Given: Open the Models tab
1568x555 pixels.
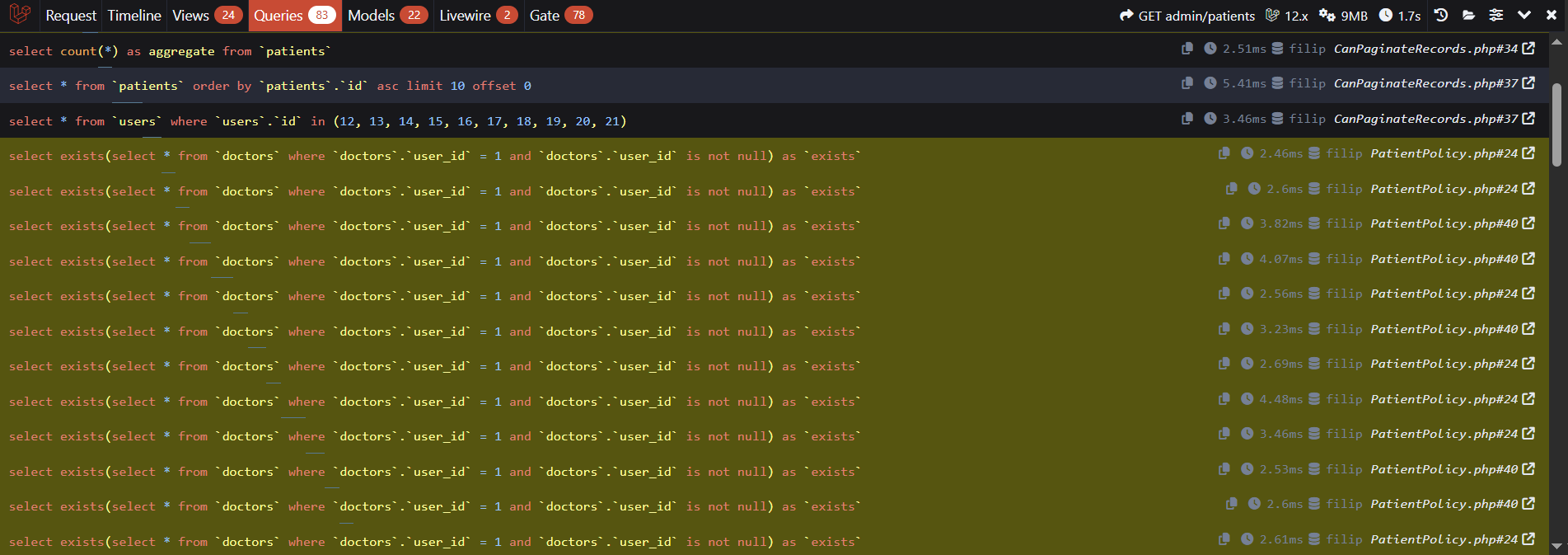Looking at the screenshot, I should (388, 16).
